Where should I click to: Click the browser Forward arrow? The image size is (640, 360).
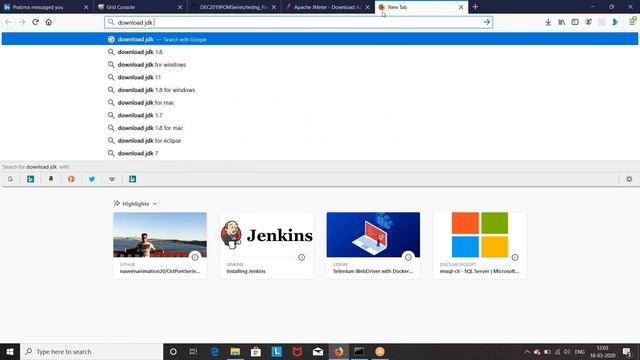(x=22, y=22)
